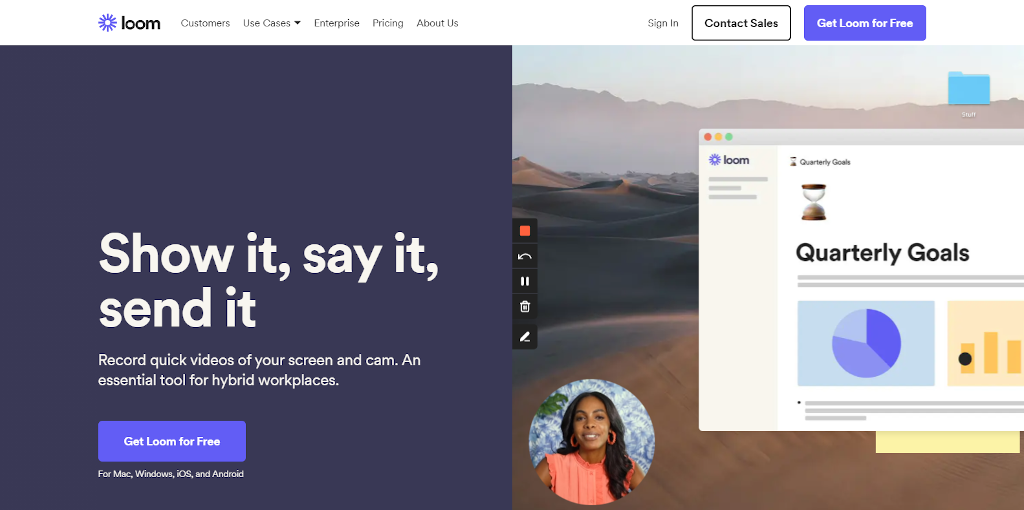Viewport: 1024px width, 510px height.
Task: Click Get Loom for Free below the headline
Action: click(x=172, y=441)
